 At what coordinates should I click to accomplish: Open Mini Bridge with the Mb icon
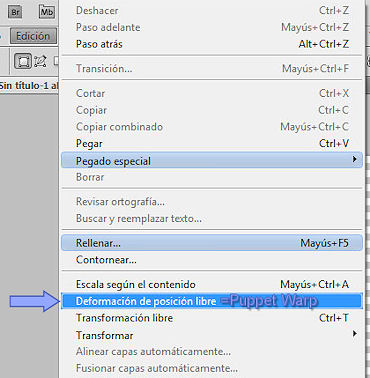[47, 12]
